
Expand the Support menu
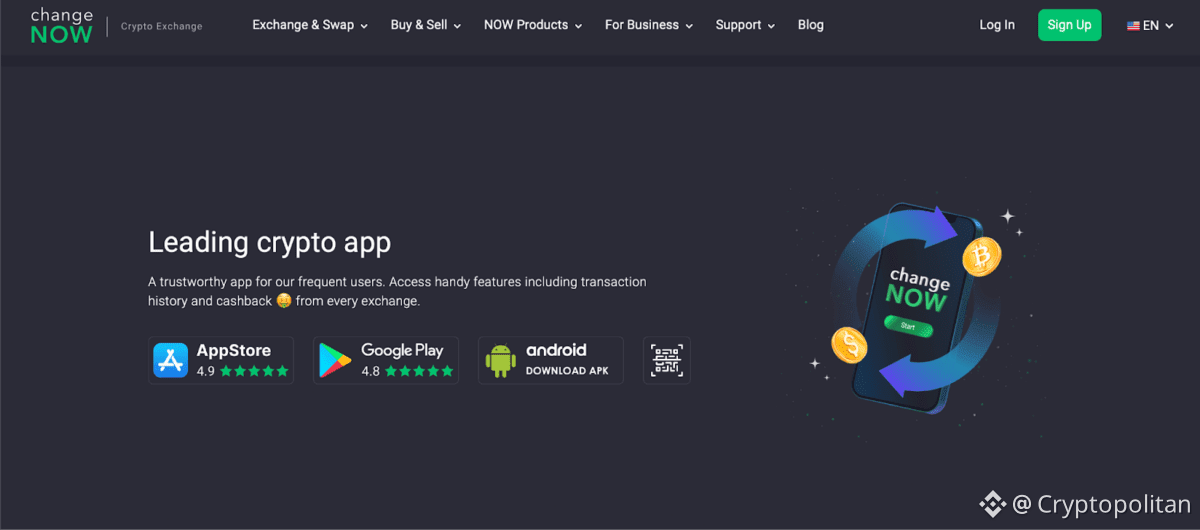(x=746, y=25)
